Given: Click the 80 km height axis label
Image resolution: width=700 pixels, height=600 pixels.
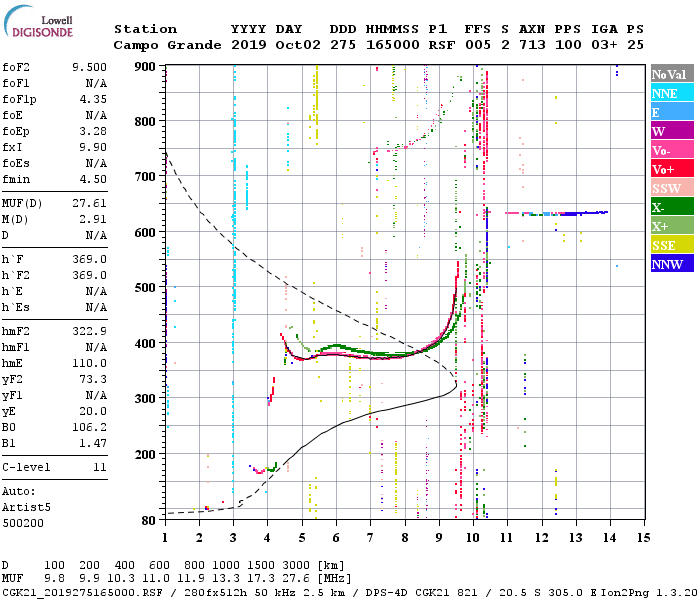Looking at the screenshot, I should pyautogui.click(x=149, y=520).
